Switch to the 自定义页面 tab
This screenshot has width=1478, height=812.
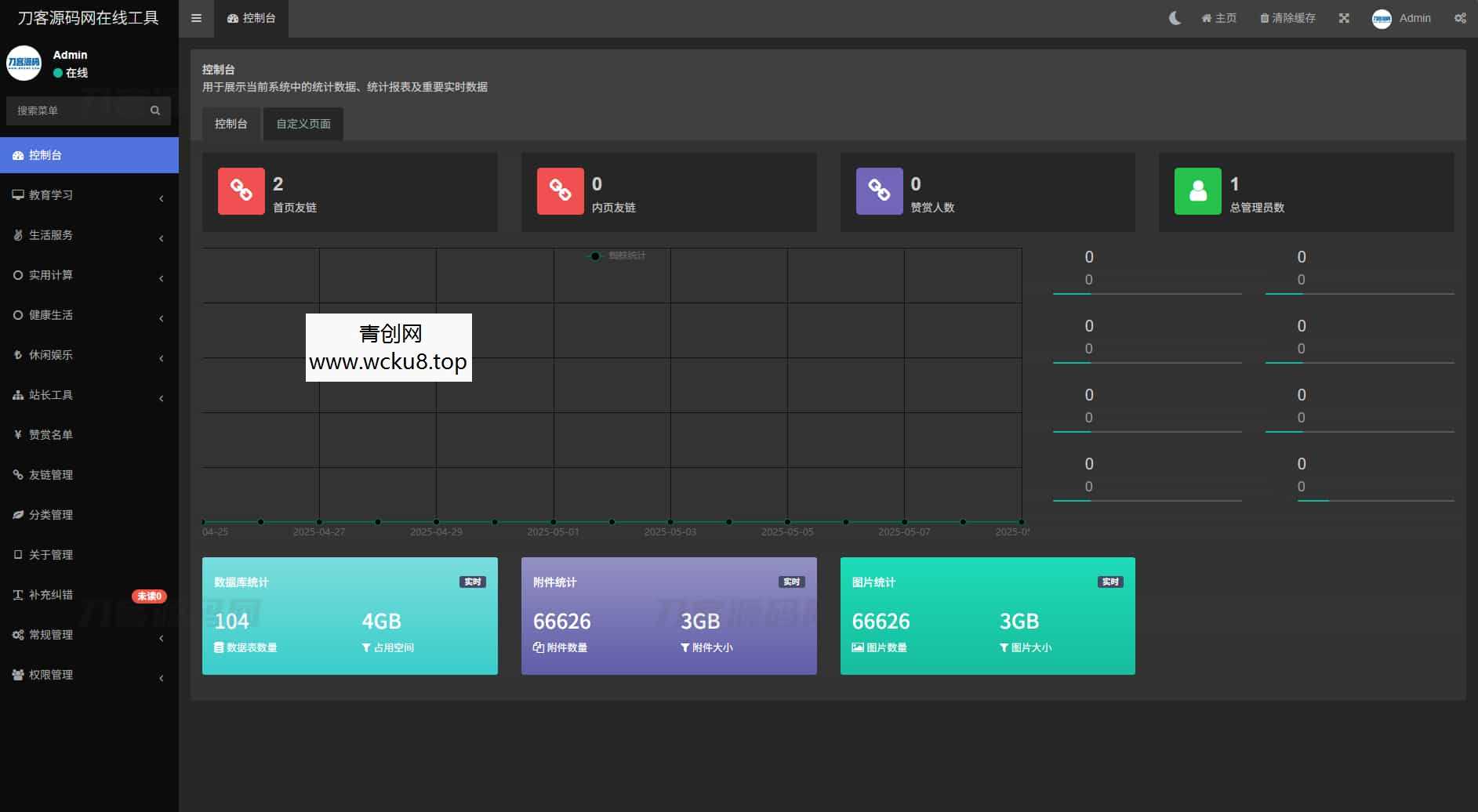[303, 124]
